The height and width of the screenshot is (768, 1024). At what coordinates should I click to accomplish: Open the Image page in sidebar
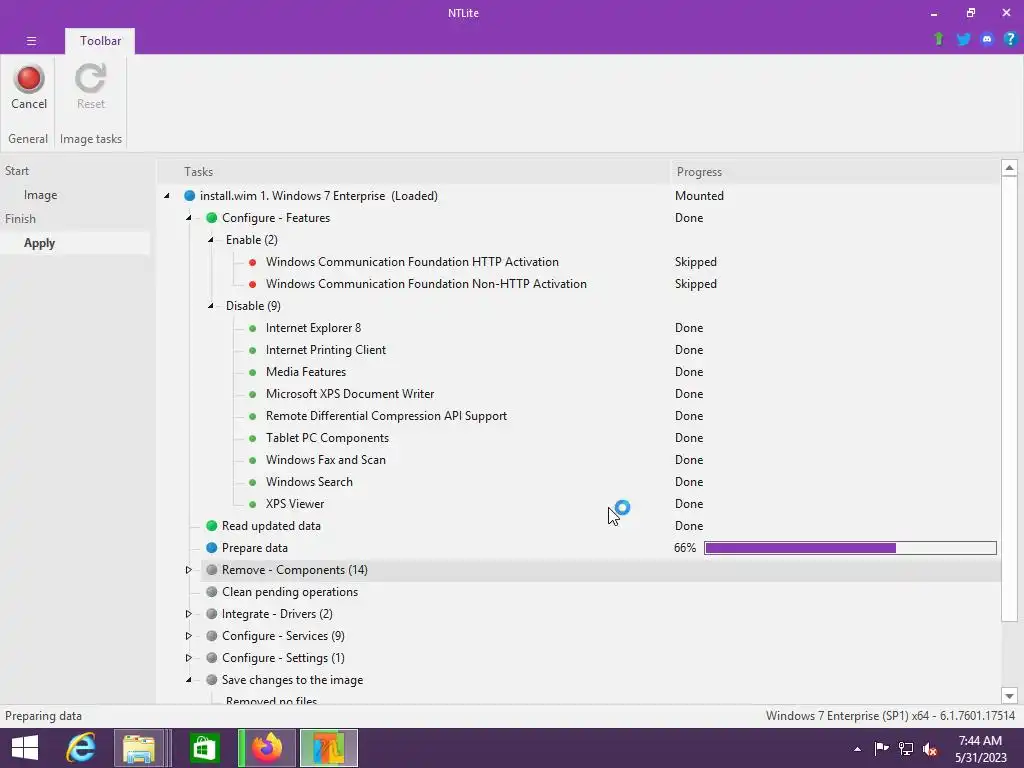coord(40,195)
